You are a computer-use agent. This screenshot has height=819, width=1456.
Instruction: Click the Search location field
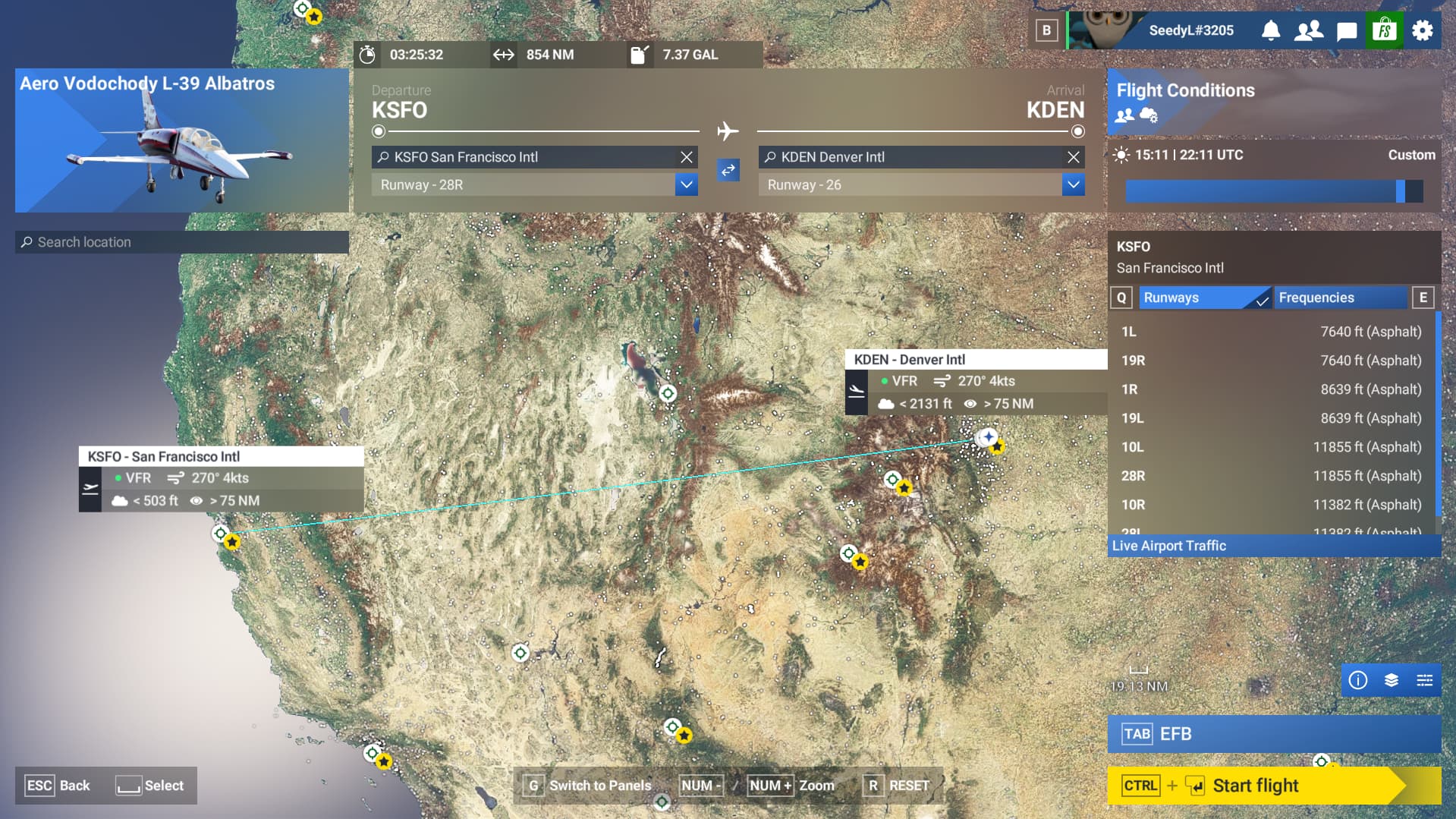coord(182,242)
